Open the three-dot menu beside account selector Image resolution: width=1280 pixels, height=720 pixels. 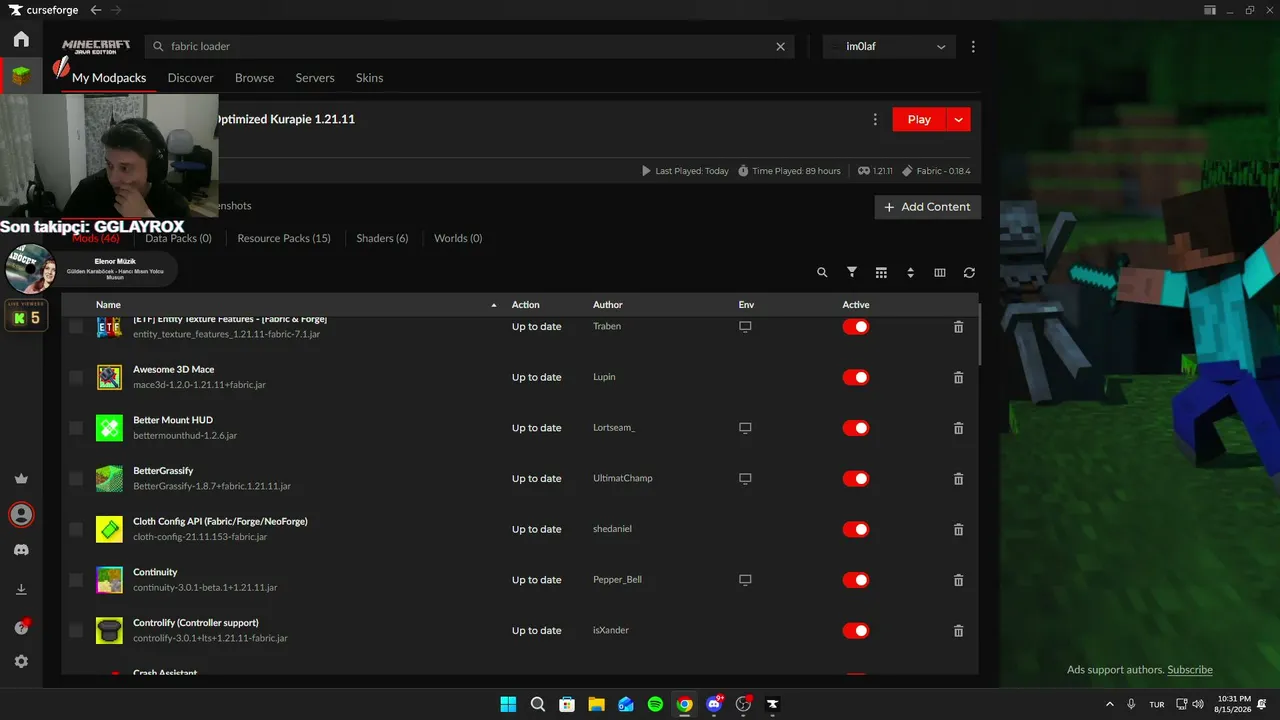pyautogui.click(x=973, y=46)
